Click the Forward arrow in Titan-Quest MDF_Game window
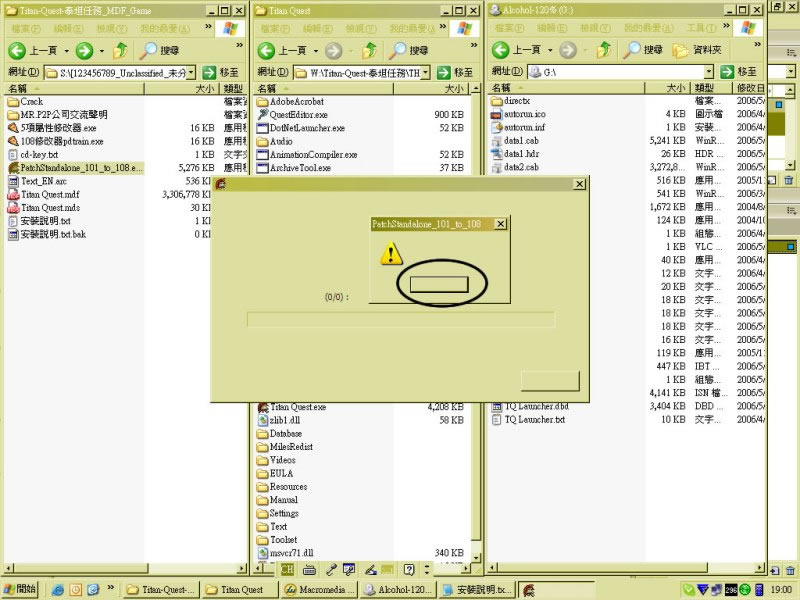 point(84,50)
